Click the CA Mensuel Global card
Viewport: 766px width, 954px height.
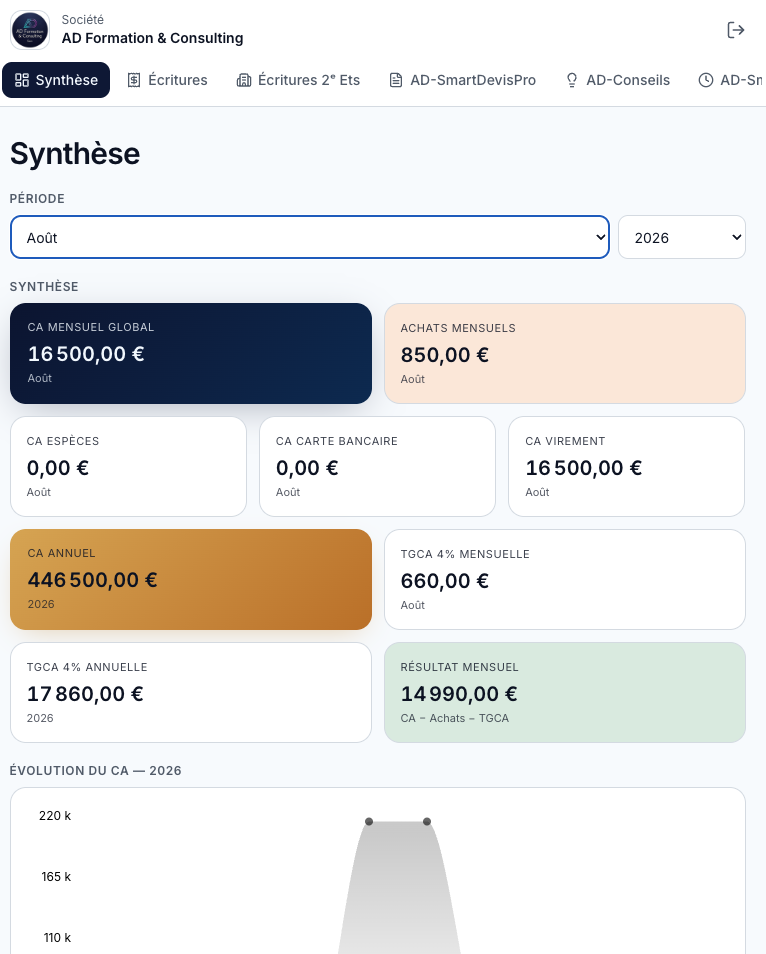[191, 353]
